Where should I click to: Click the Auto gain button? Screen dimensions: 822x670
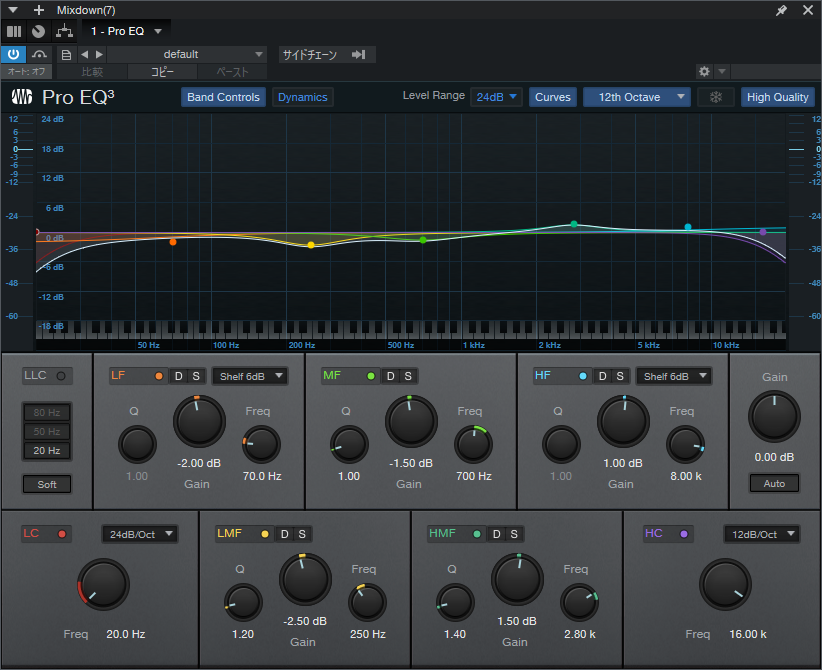point(774,483)
